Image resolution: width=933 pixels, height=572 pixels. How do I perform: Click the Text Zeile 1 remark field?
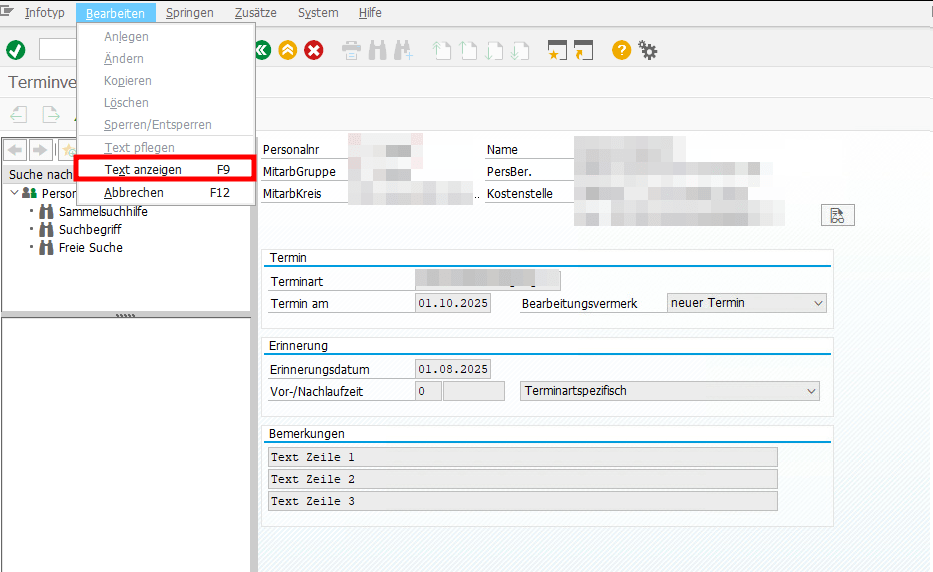(x=522, y=457)
